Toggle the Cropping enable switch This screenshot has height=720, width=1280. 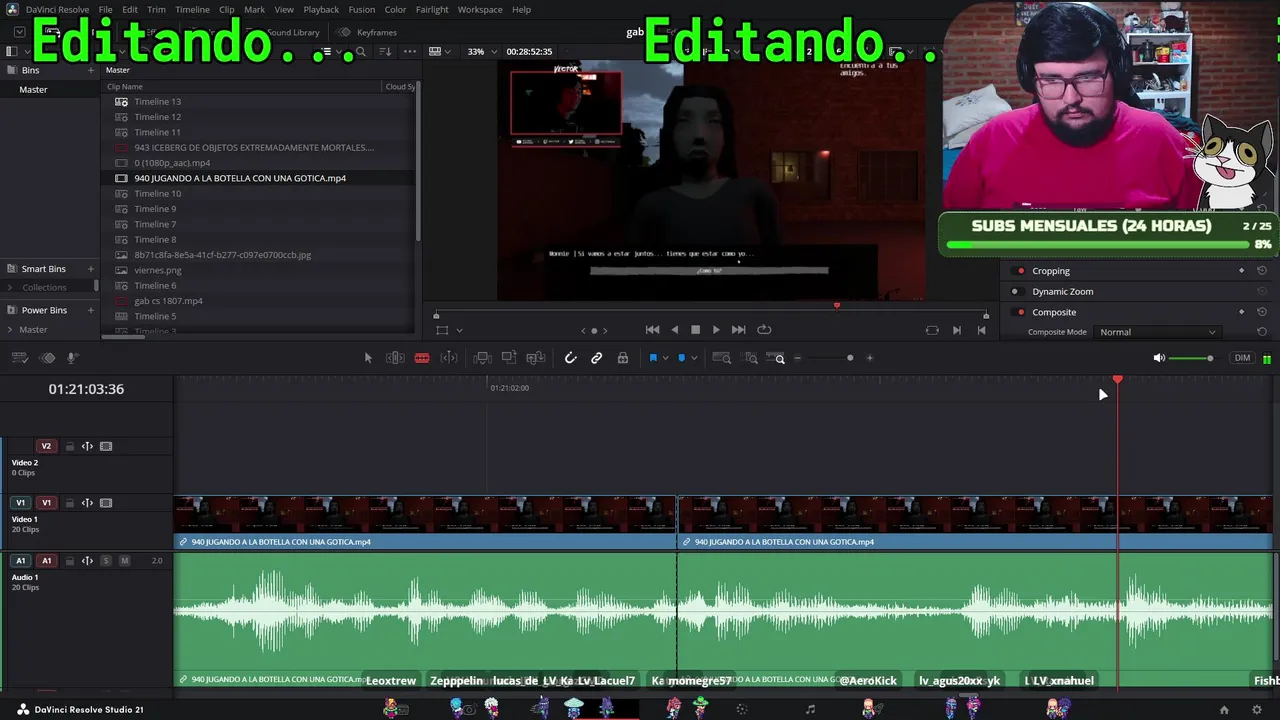point(1020,271)
